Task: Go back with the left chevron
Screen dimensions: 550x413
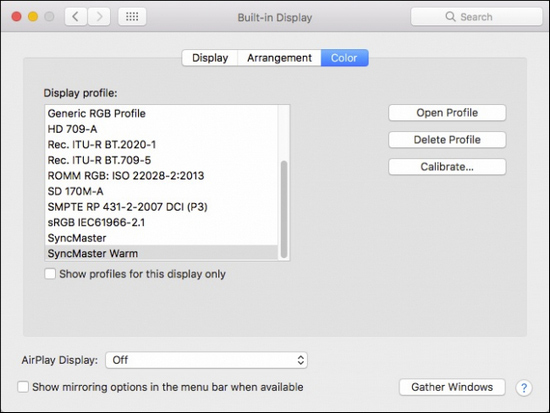Action: (x=76, y=16)
